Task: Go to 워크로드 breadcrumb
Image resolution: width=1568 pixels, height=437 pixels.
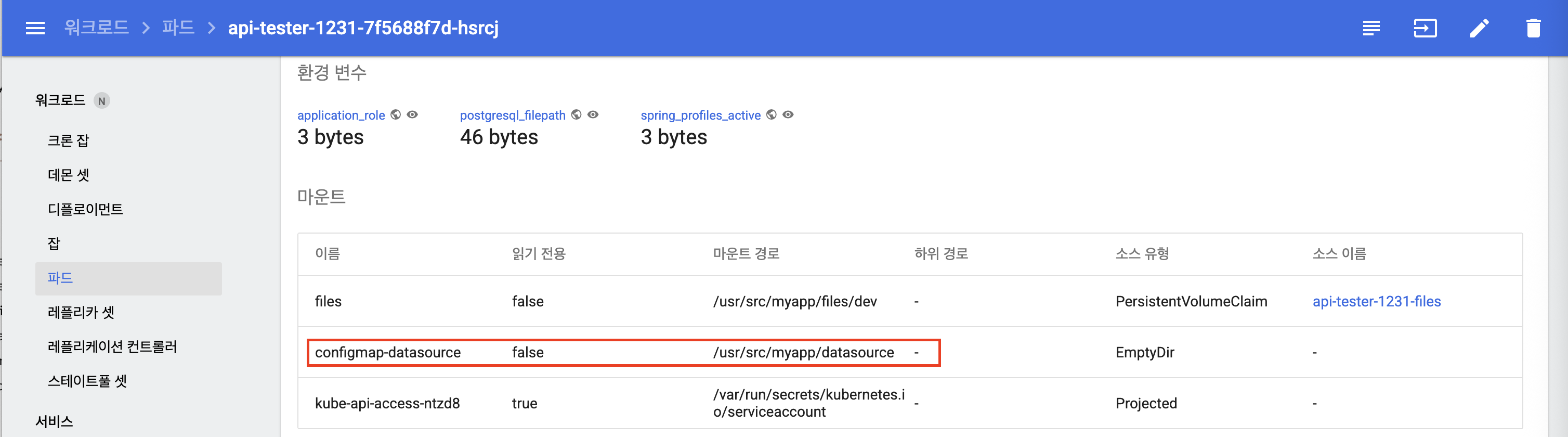Action: pyautogui.click(x=97, y=28)
